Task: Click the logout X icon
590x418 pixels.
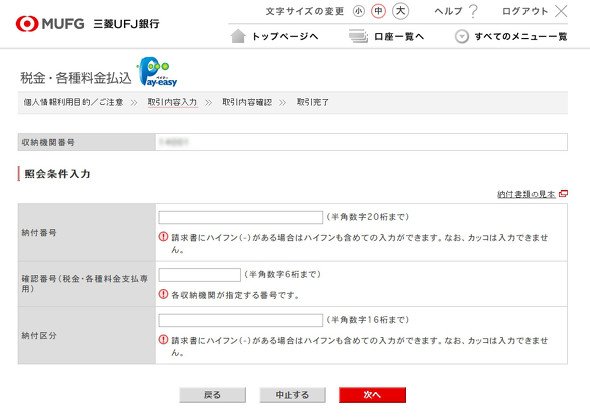Action: click(x=561, y=11)
